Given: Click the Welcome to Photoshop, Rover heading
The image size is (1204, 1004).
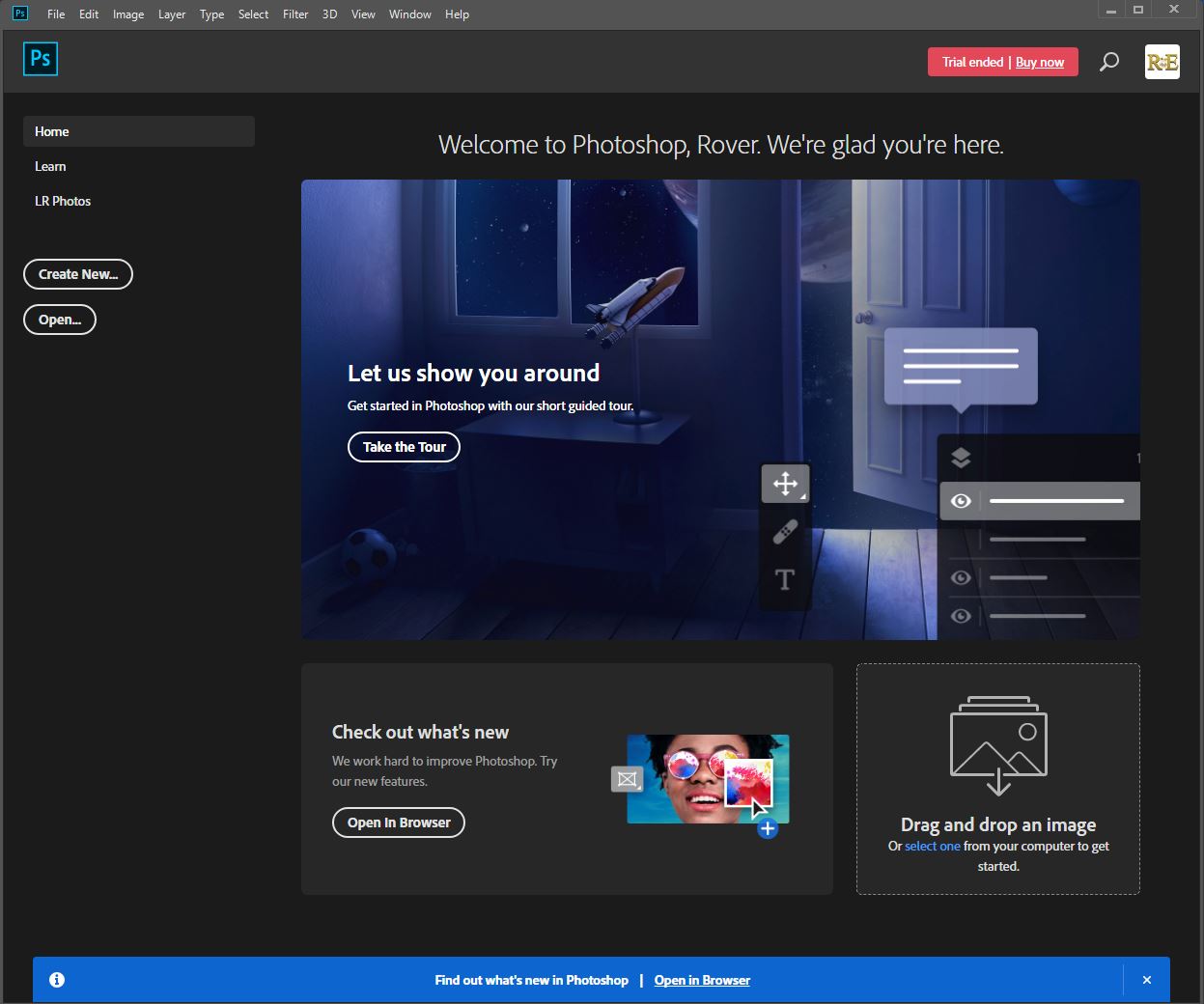Looking at the screenshot, I should click(721, 145).
